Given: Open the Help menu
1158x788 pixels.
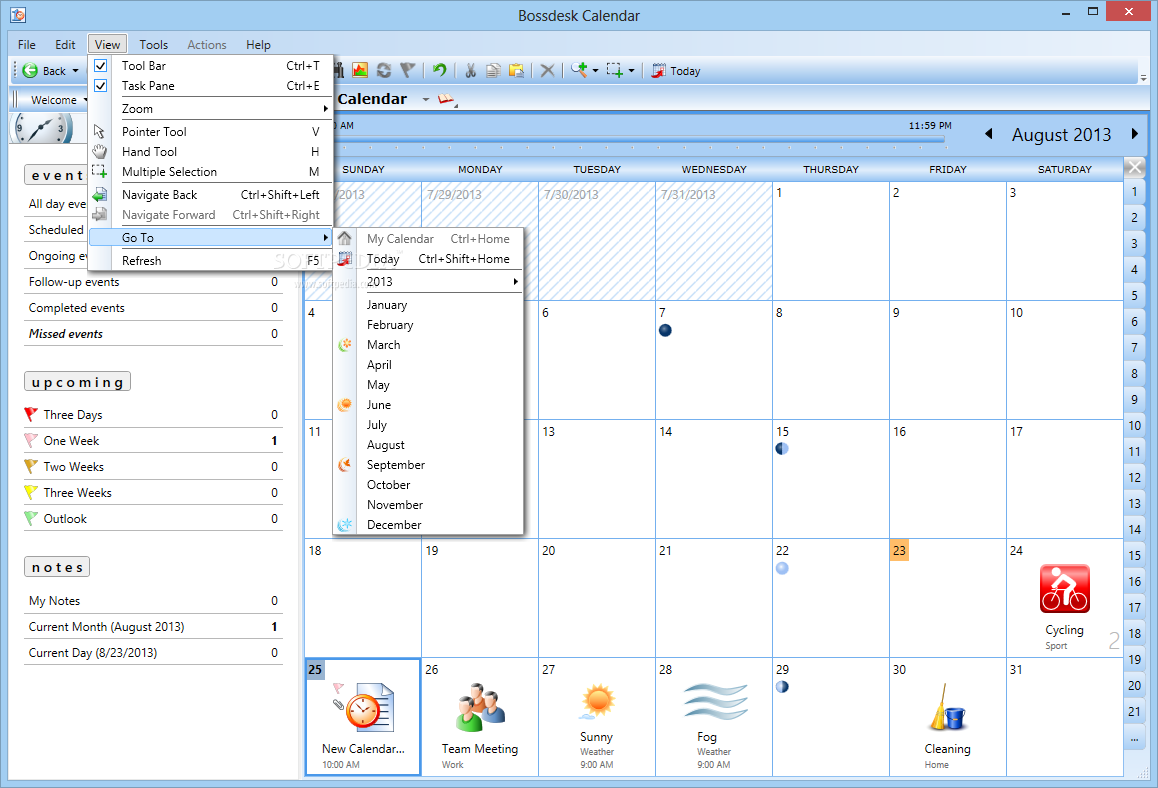Looking at the screenshot, I should coord(258,44).
